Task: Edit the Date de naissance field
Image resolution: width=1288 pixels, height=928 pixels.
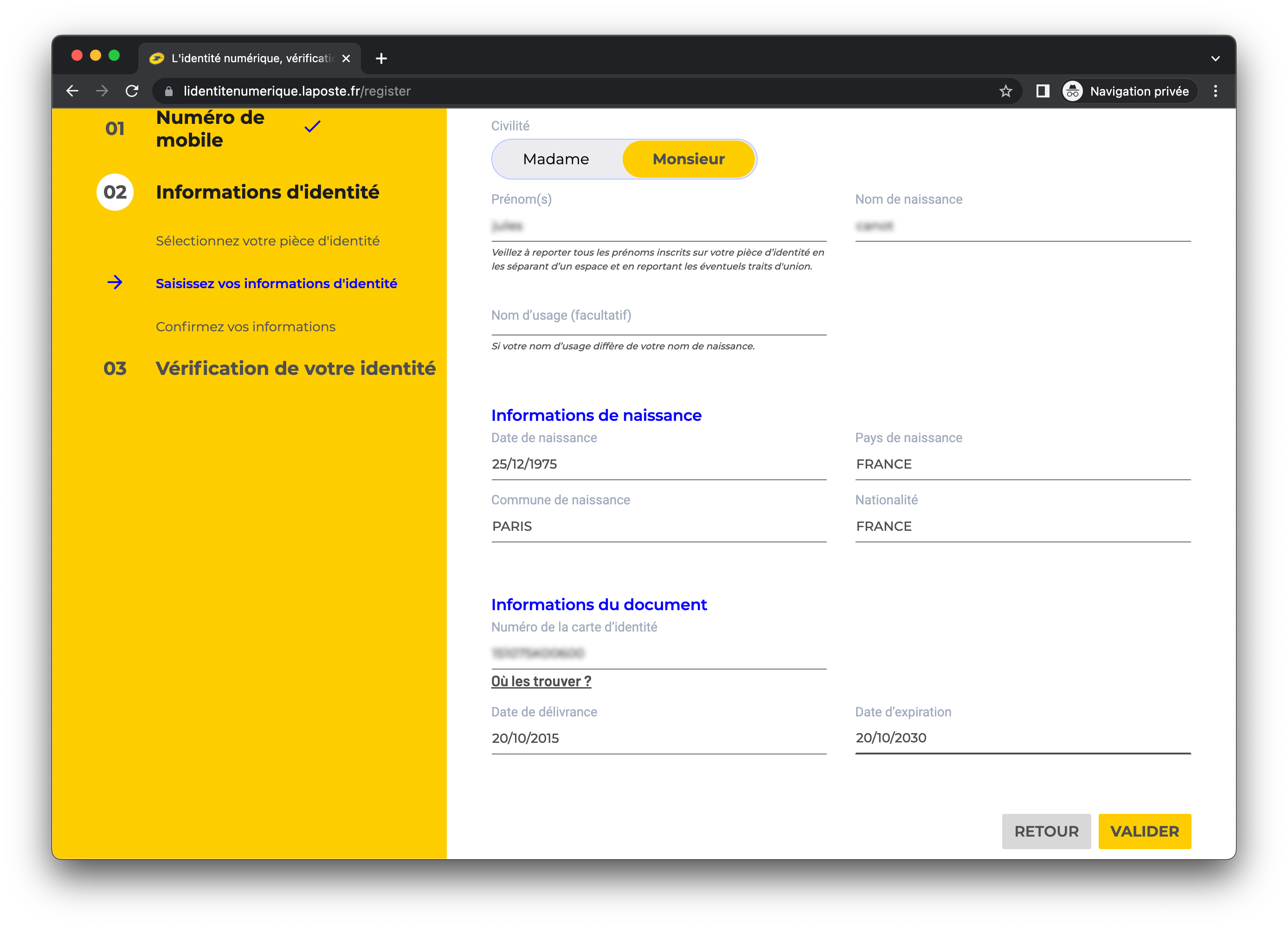Action: point(658,464)
